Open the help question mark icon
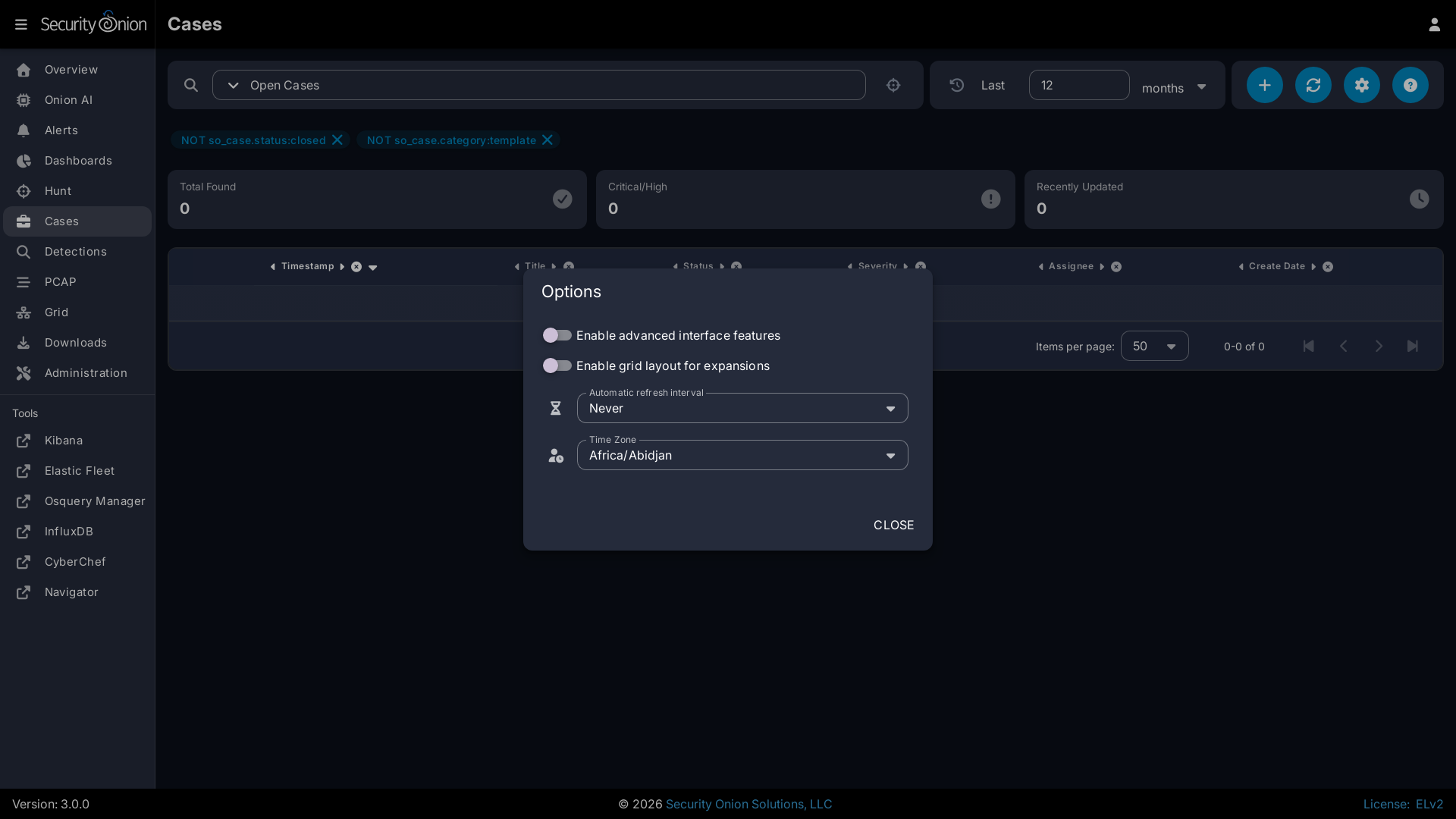The width and height of the screenshot is (1456, 819). (x=1410, y=85)
